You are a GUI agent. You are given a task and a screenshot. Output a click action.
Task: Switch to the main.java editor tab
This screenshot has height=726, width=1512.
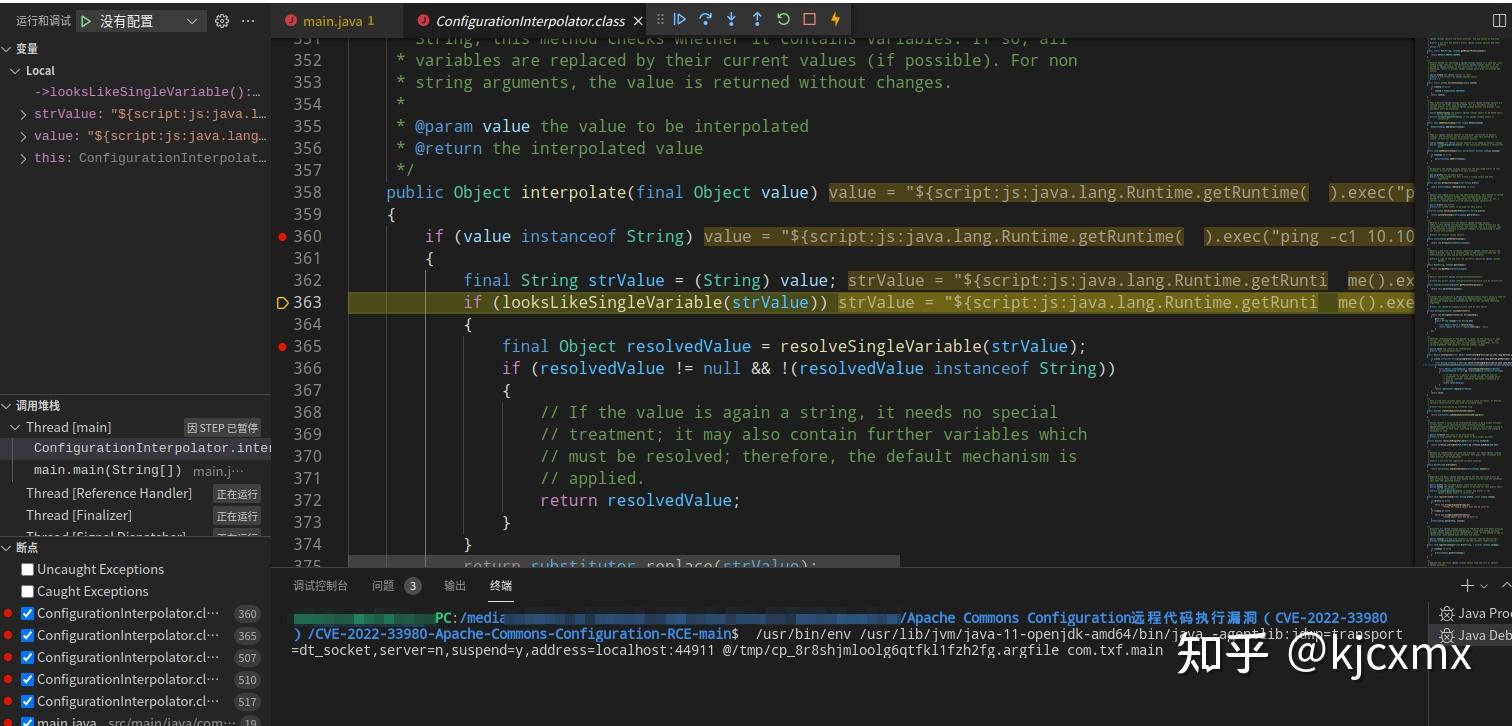pos(337,21)
